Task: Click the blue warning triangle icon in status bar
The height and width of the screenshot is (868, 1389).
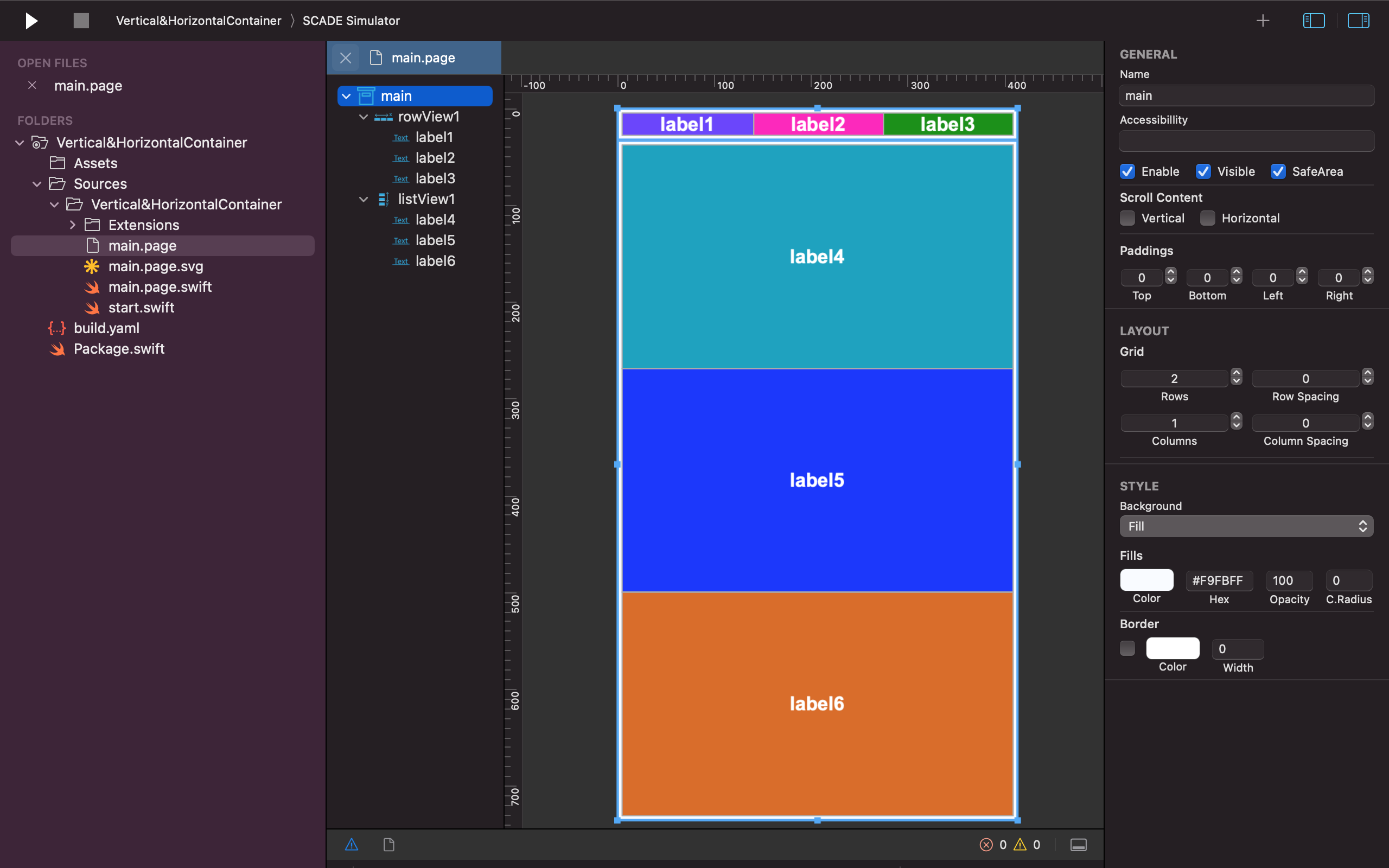Action: click(x=351, y=845)
